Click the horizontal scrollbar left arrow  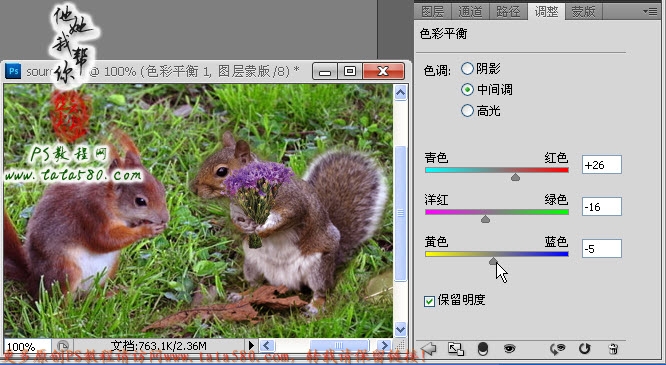point(267,345)
